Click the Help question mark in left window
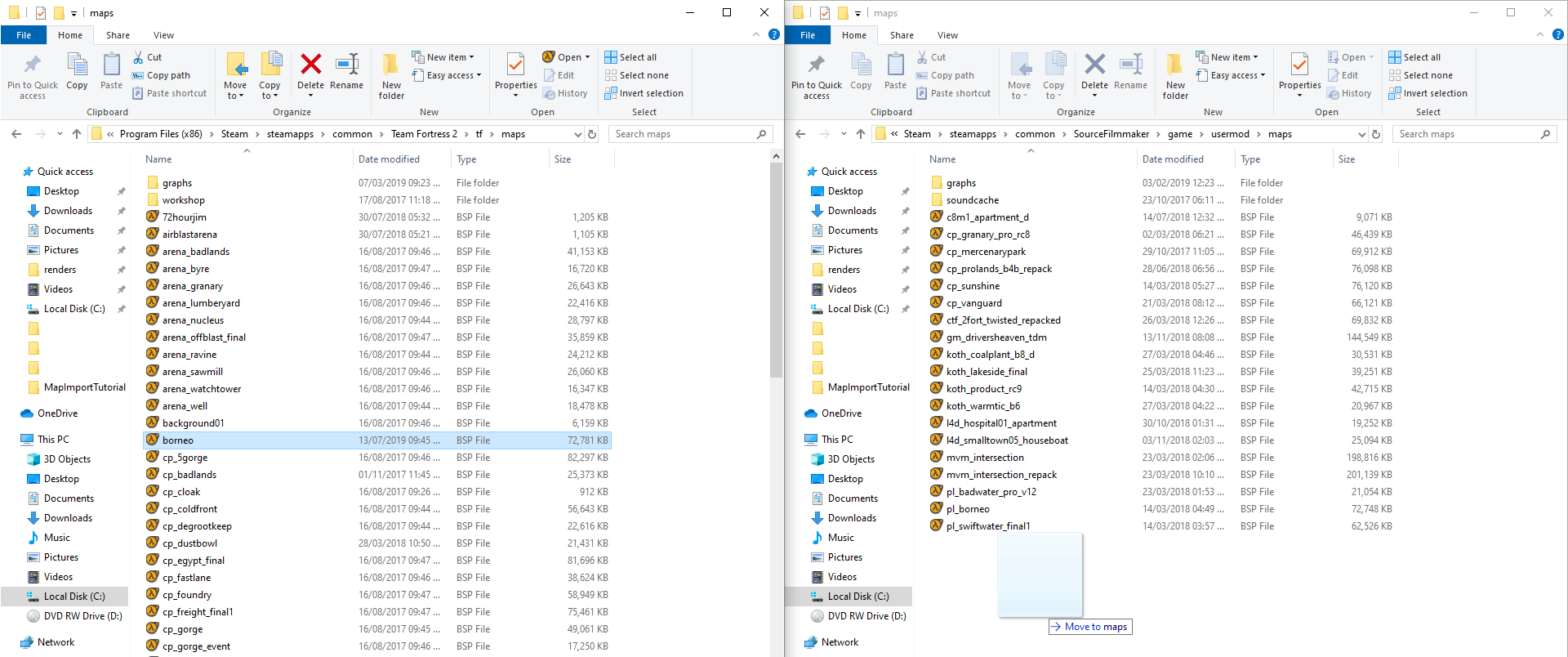Viewport: 1568px width, 657px height. (773, 34)
